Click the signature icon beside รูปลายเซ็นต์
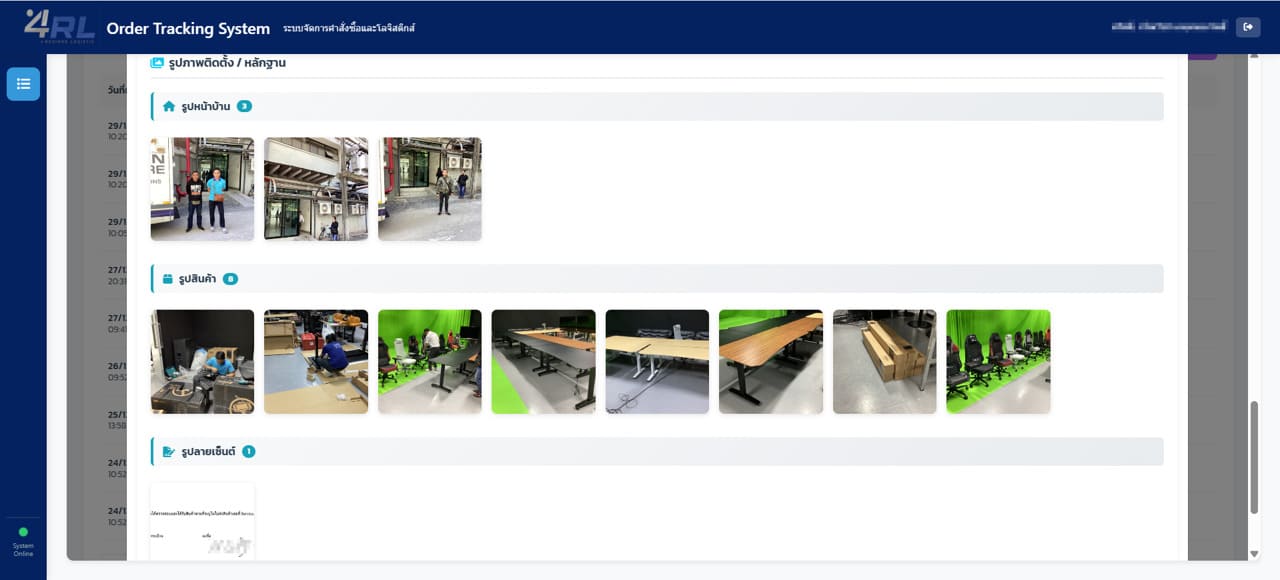Screen dimensions: 1280x580 click(x=169, y=452)
